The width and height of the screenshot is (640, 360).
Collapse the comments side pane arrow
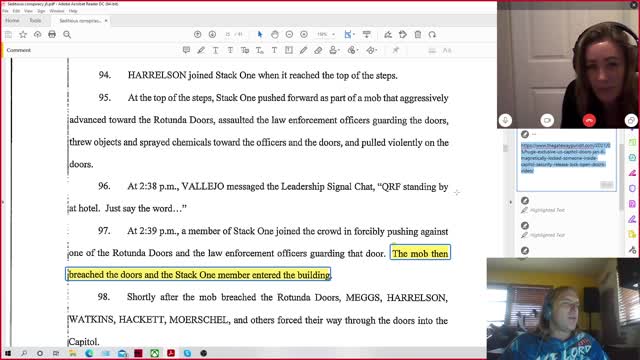click(x=510, y=202)
